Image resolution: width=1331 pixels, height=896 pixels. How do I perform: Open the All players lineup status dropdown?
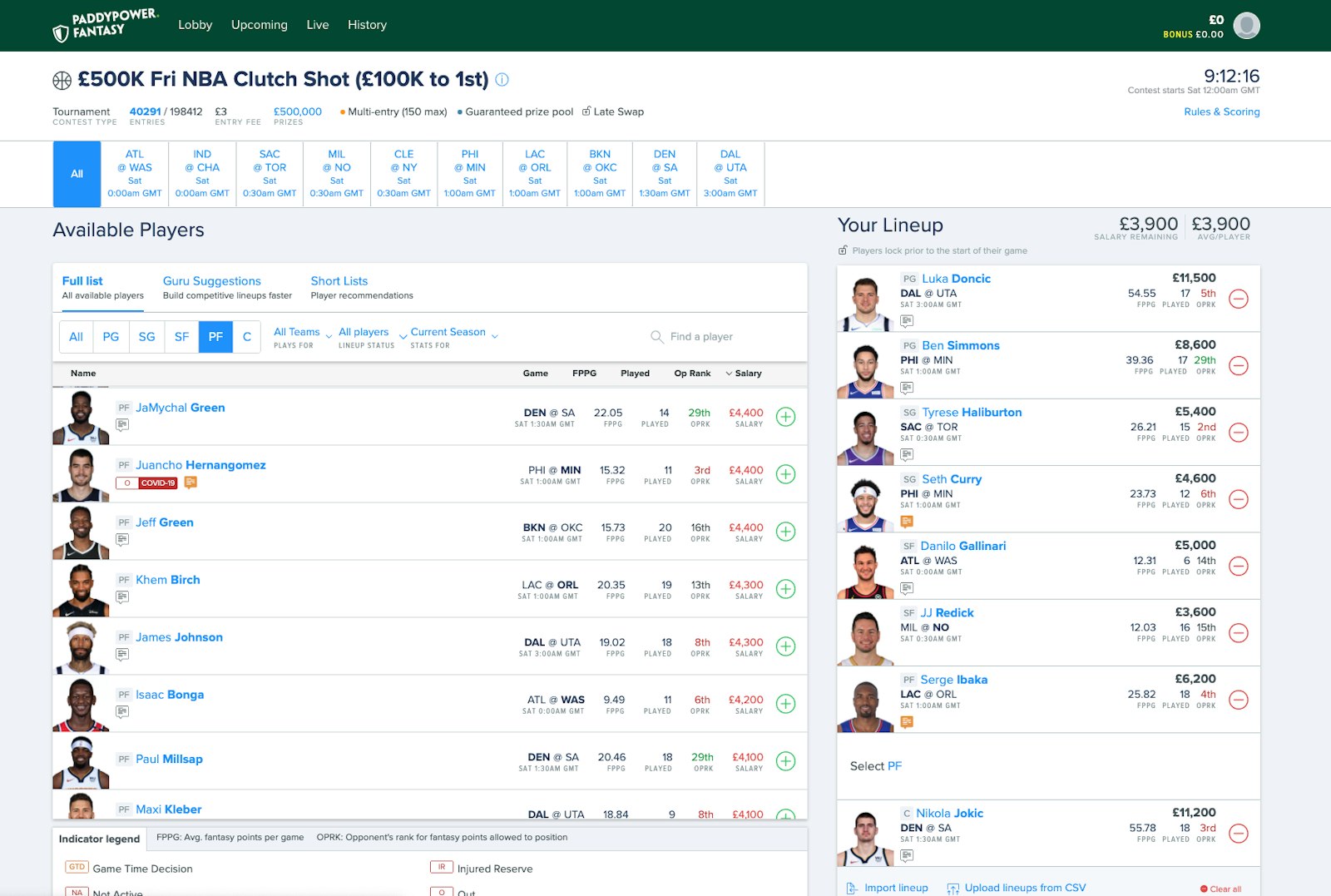(x=372, y=336)
